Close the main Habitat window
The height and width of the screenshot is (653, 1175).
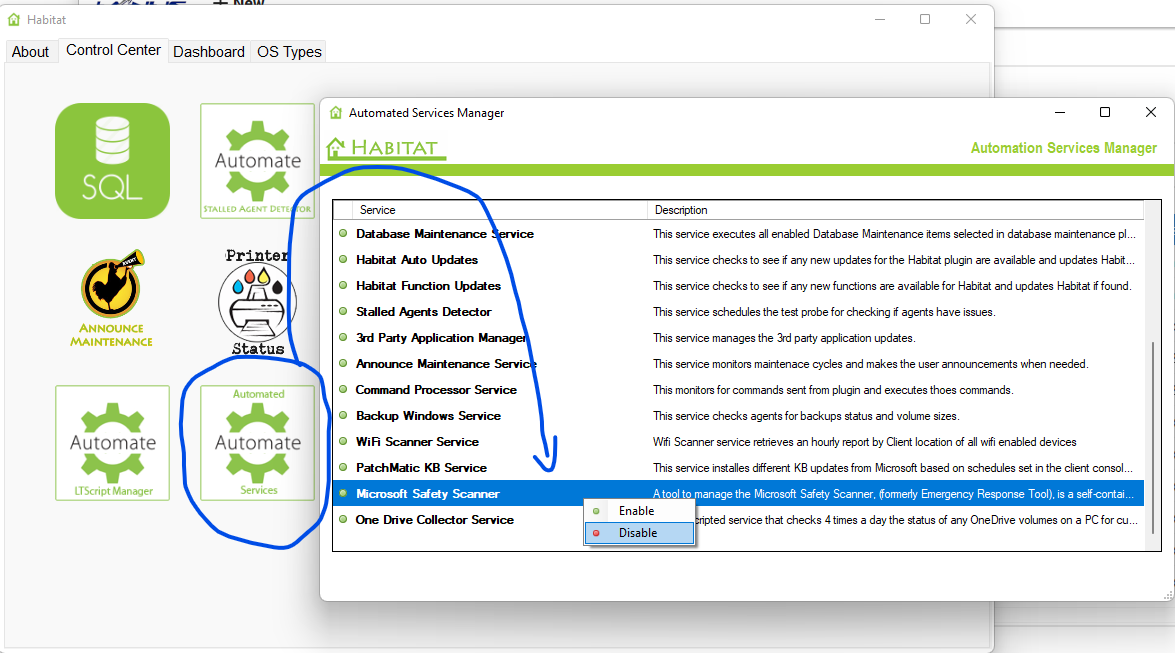pos(970,19)
